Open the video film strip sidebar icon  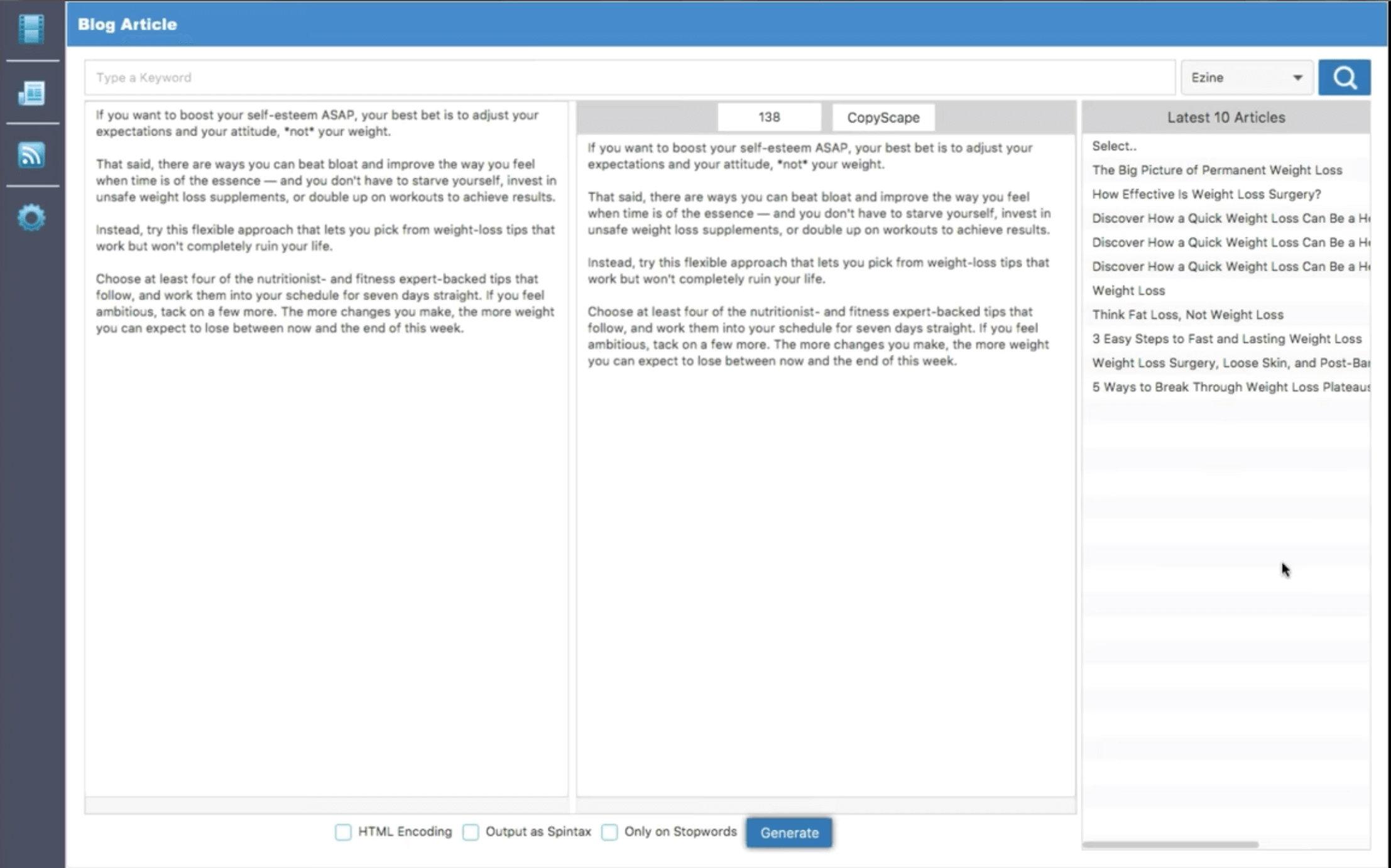31,28
